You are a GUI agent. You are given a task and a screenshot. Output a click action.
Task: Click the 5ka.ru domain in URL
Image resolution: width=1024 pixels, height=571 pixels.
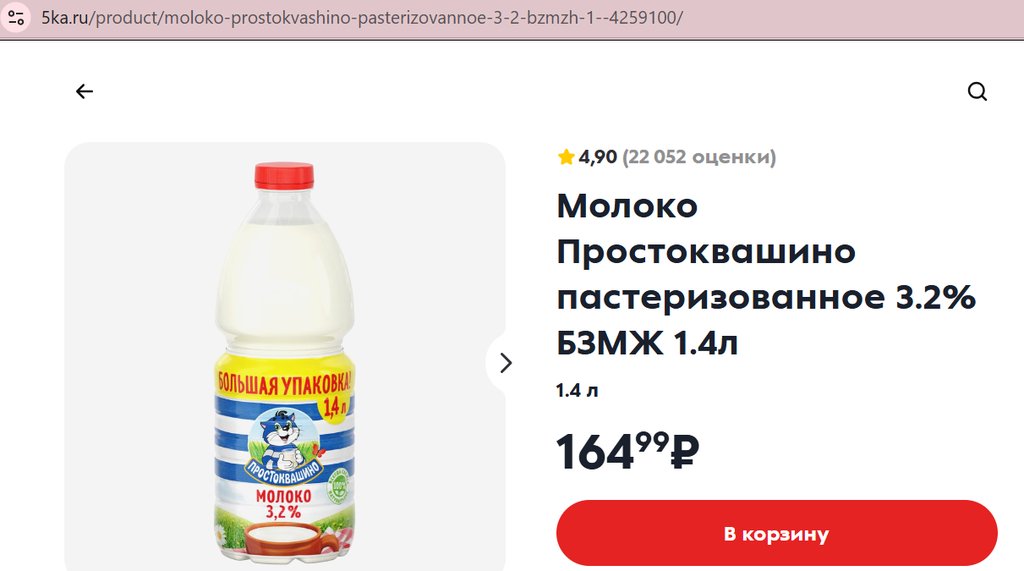coord(65,18)
